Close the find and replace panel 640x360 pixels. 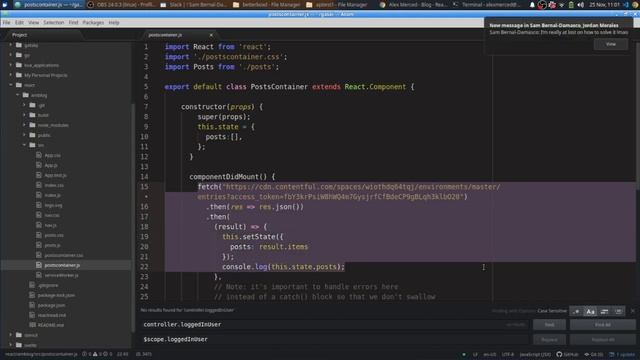click(633, 311)
